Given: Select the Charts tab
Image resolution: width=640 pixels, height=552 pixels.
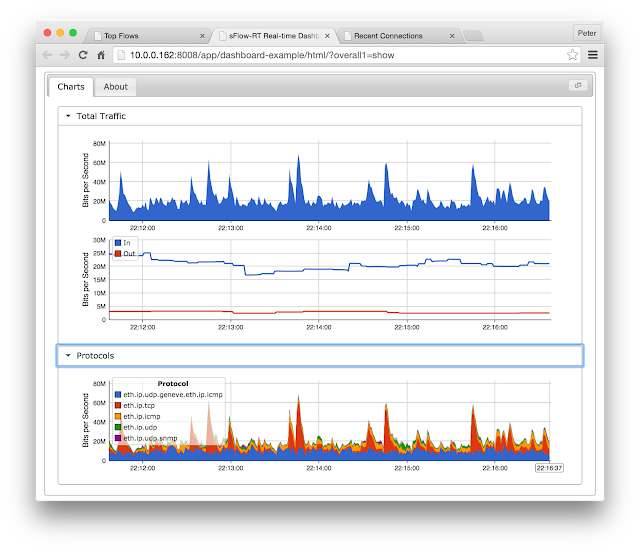Looking at the screenshot, I should coord(71,87).
